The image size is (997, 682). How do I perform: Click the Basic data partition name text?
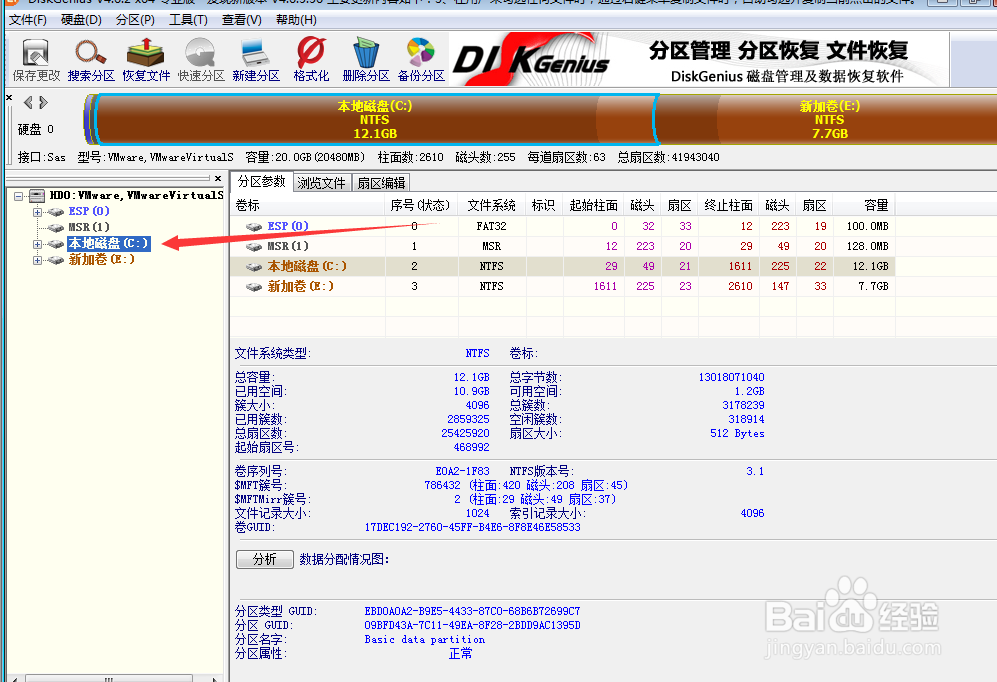point(425,639)
